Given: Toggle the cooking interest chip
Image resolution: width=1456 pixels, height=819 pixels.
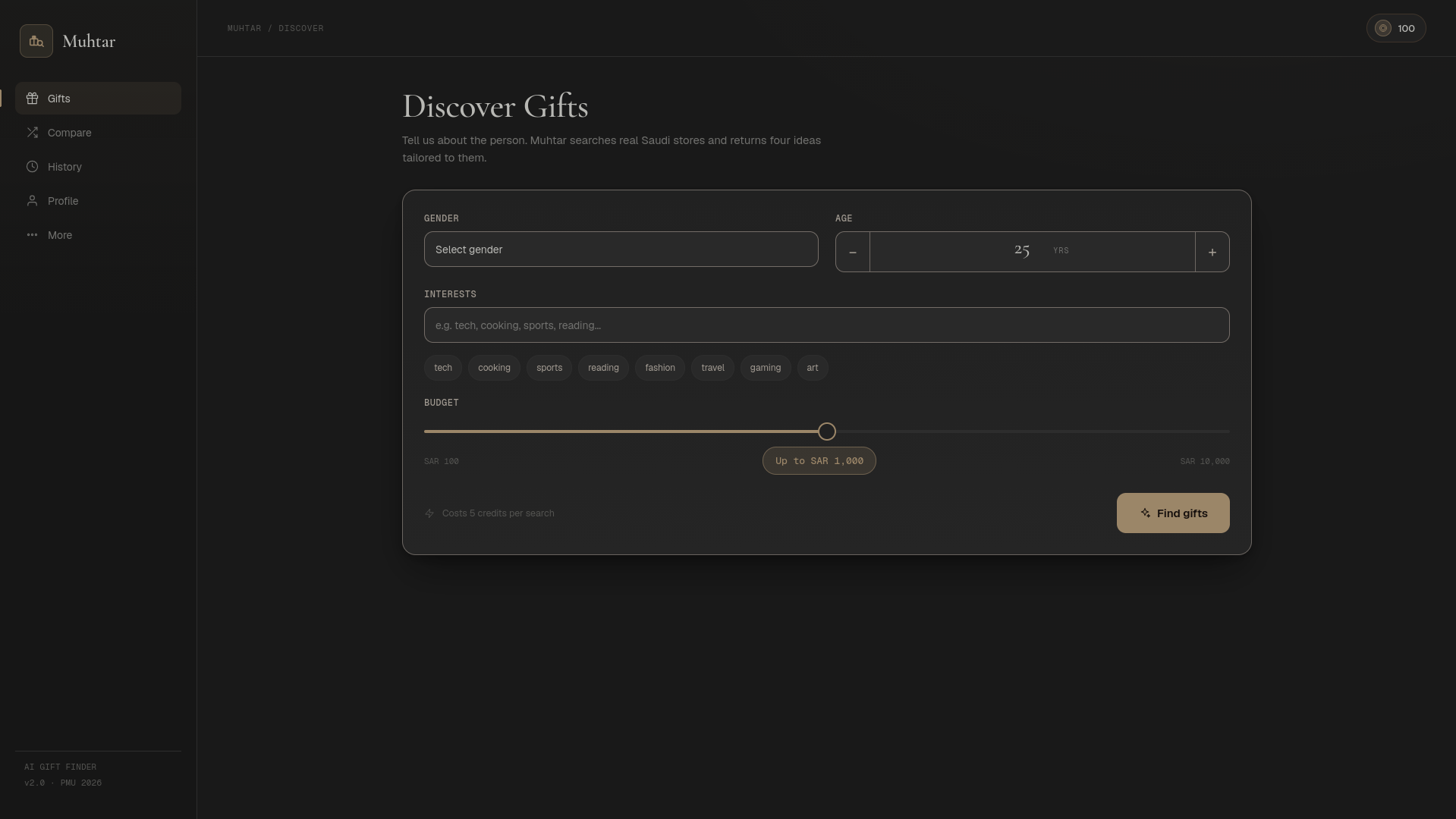Looking at the screenshot, I should pos(494,368).
